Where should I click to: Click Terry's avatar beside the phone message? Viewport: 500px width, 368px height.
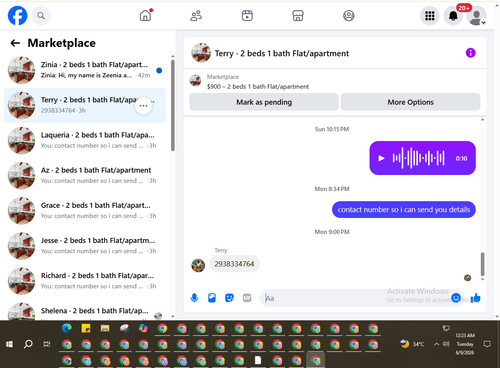198,265
